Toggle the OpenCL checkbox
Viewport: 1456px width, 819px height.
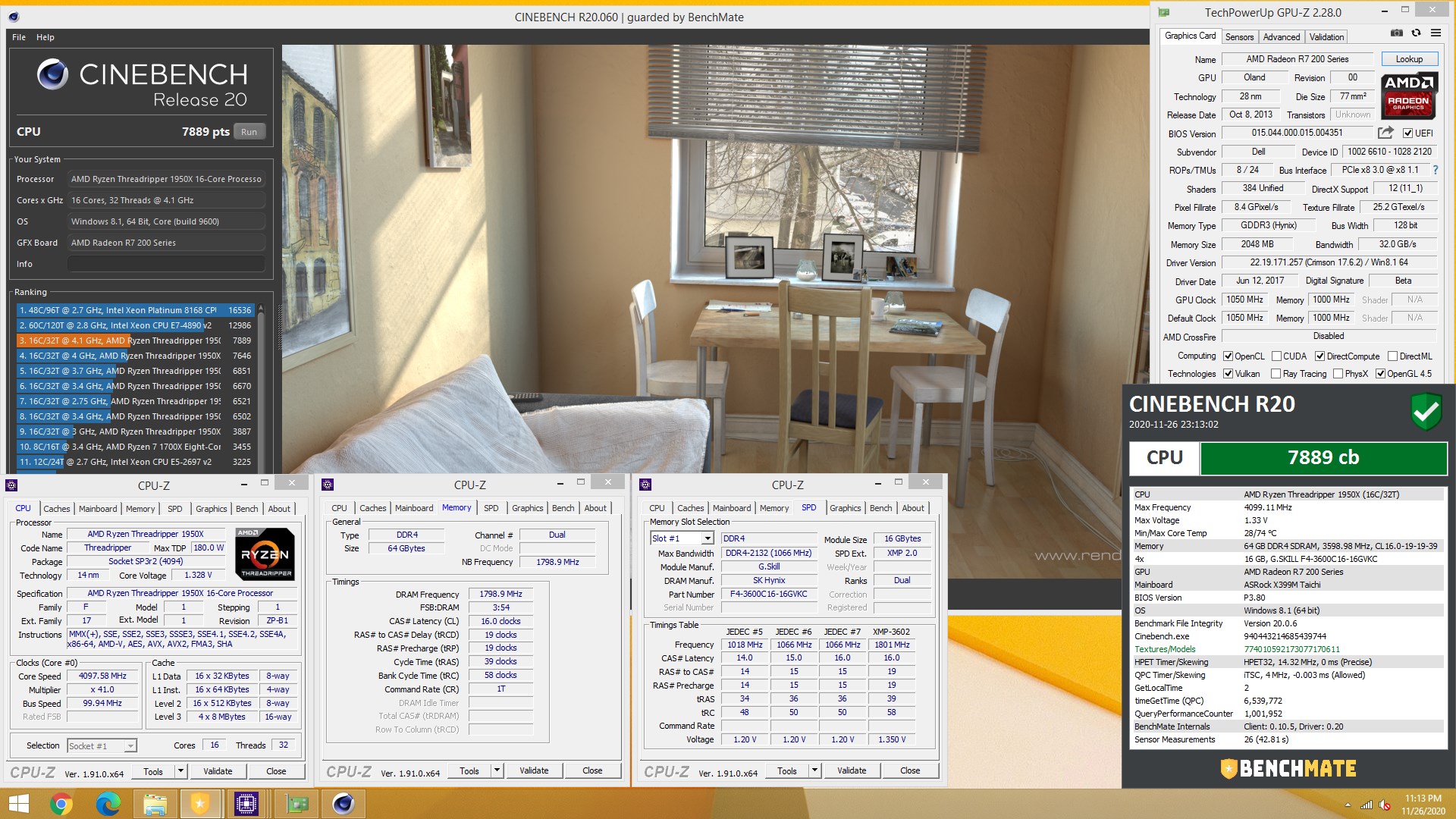coord(1228,356)
